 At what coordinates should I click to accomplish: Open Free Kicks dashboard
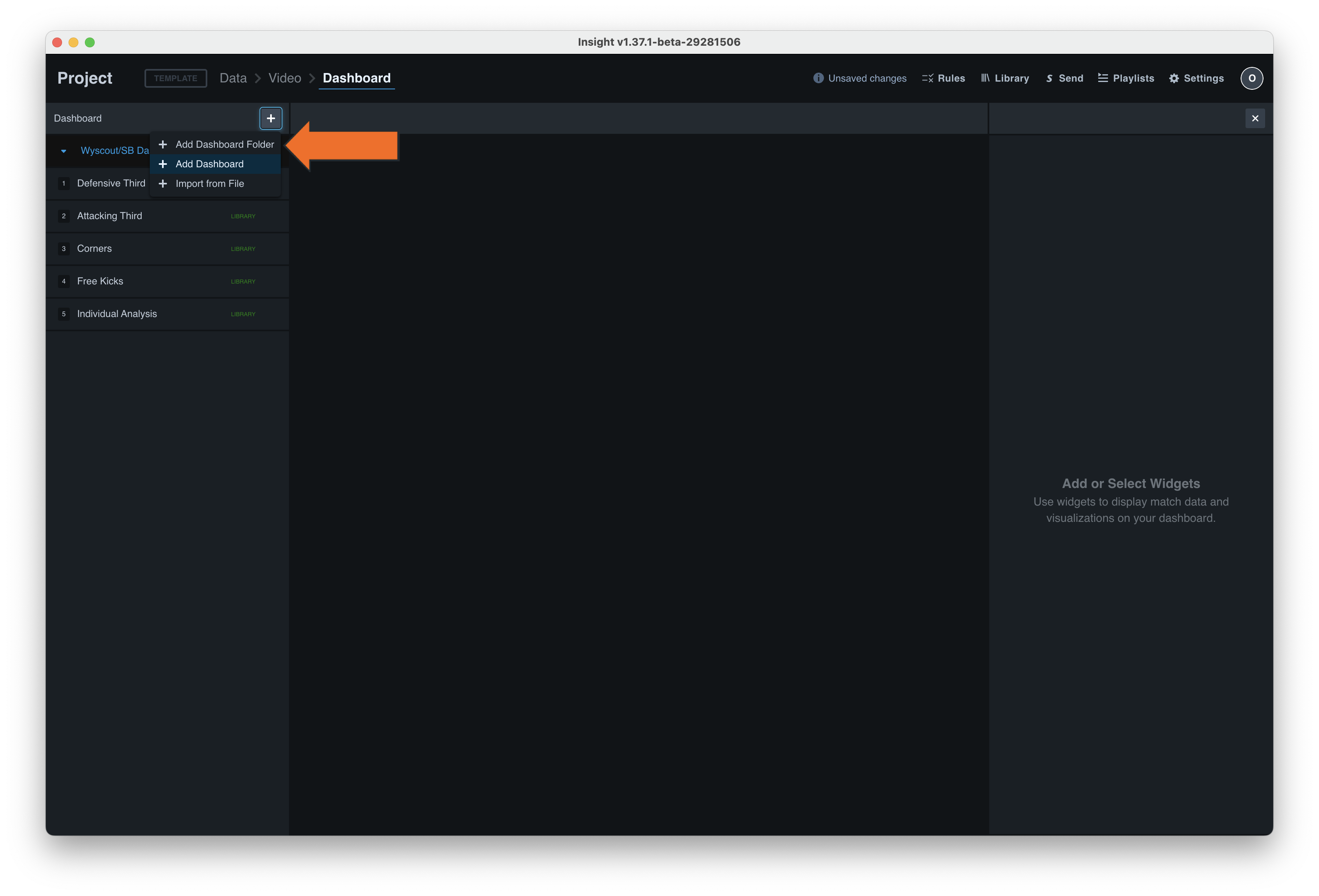pyautogui.click(x=167, y=282)
